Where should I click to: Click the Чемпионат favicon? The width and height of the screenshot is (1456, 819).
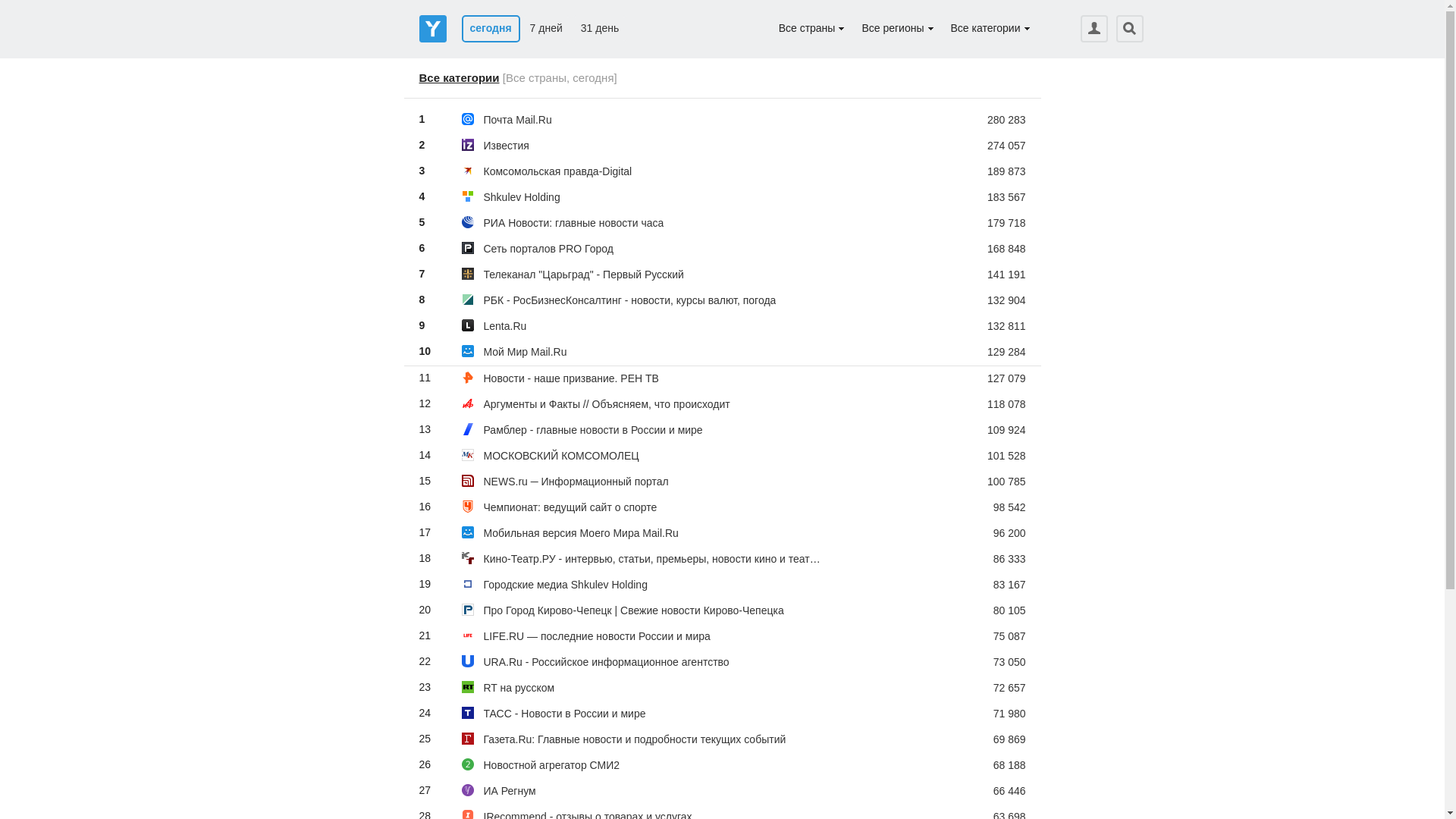pyautogui.click(x=468, y=507)
